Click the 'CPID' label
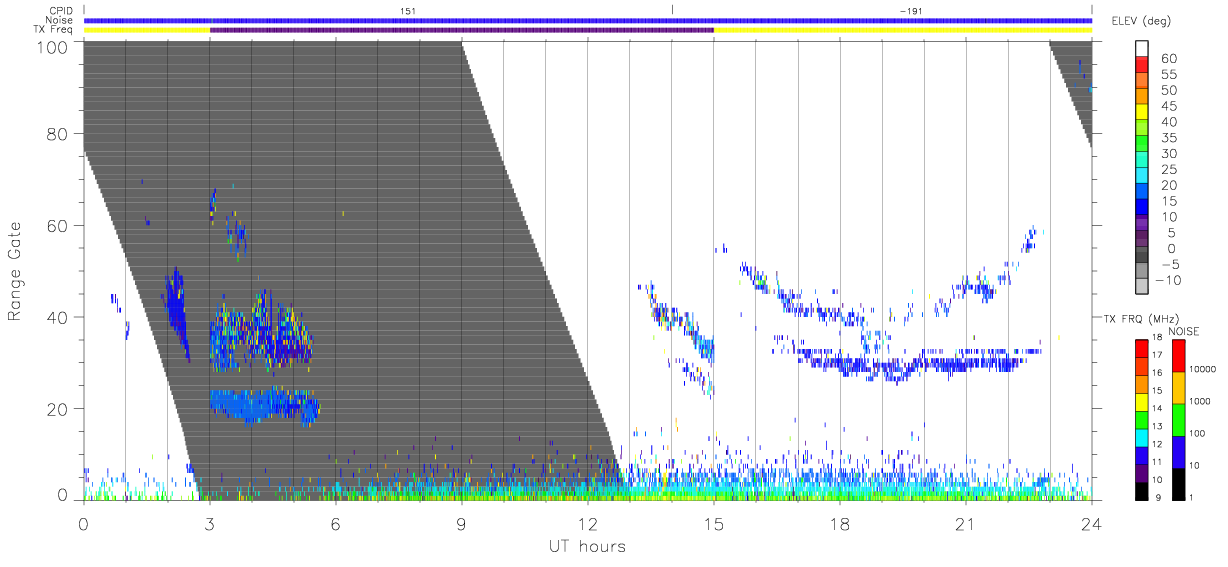 tap(61, 10)
